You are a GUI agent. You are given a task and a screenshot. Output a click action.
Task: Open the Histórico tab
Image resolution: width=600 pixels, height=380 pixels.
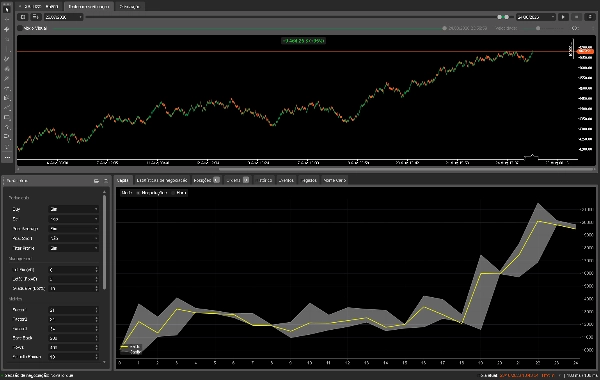pyautogui.click(x=264, y=180)
